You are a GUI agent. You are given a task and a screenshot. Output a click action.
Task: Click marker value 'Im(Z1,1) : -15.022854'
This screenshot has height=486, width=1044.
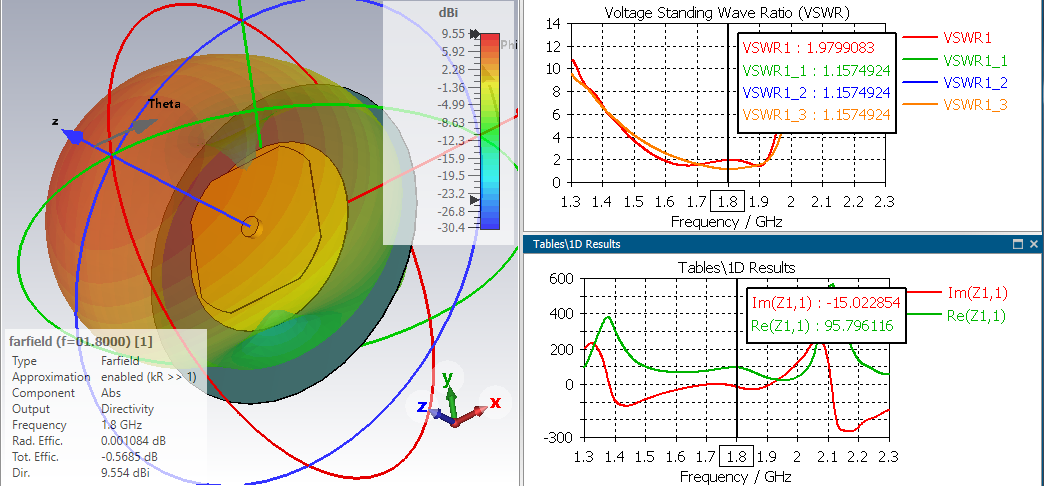coord(826,302)
